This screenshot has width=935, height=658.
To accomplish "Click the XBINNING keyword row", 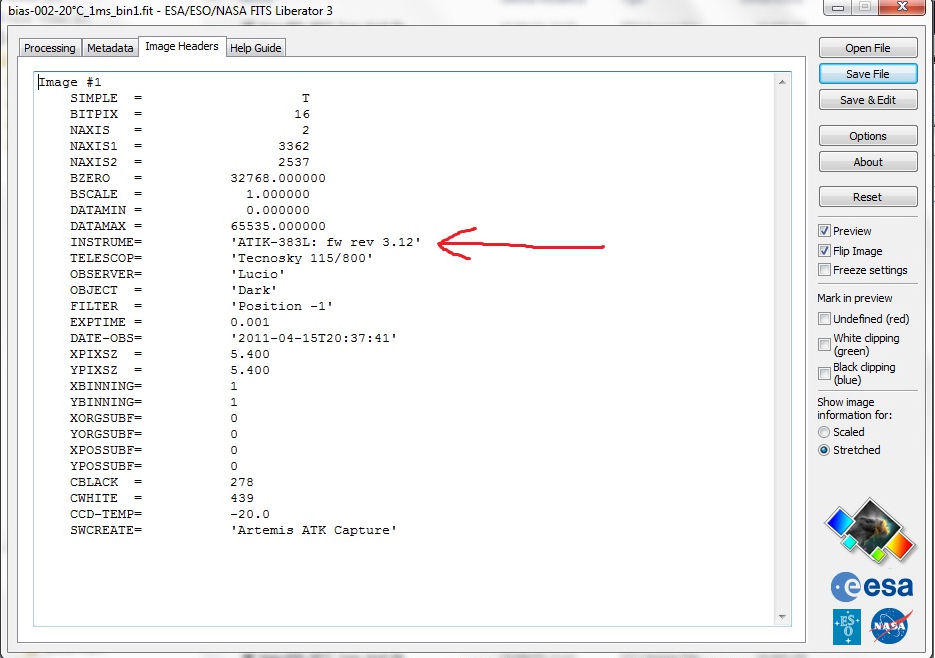I will (x=154, y=386).
